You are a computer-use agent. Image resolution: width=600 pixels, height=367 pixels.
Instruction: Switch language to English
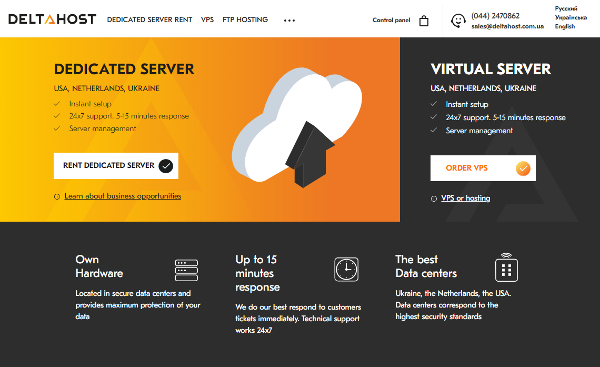pos(565,26)
